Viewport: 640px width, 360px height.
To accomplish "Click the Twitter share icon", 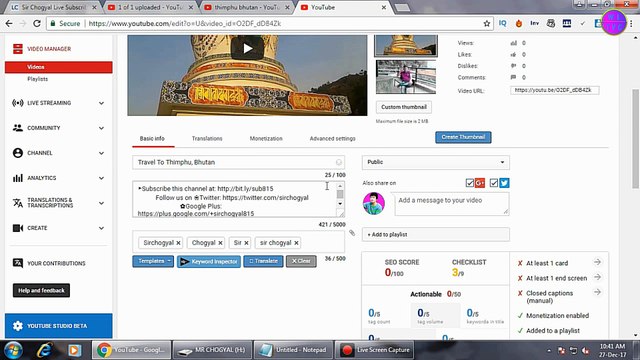I will (x=504, y=183).
